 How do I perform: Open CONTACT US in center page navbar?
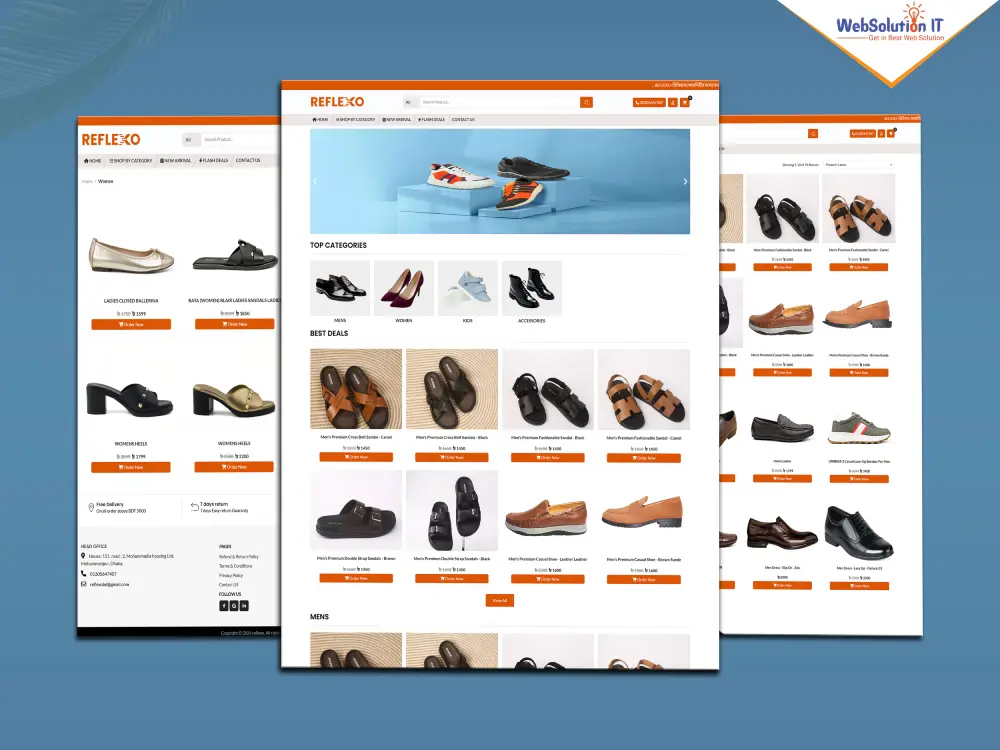(x=463, y=119)
